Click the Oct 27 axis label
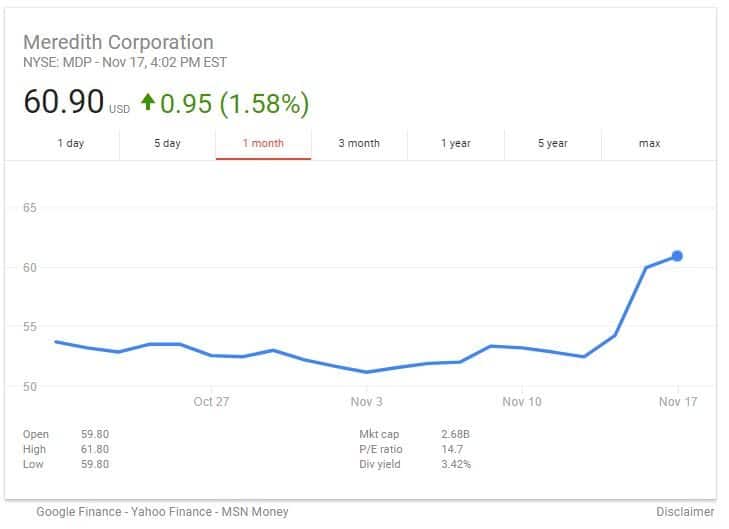The image size is (729, 529). 211,402
